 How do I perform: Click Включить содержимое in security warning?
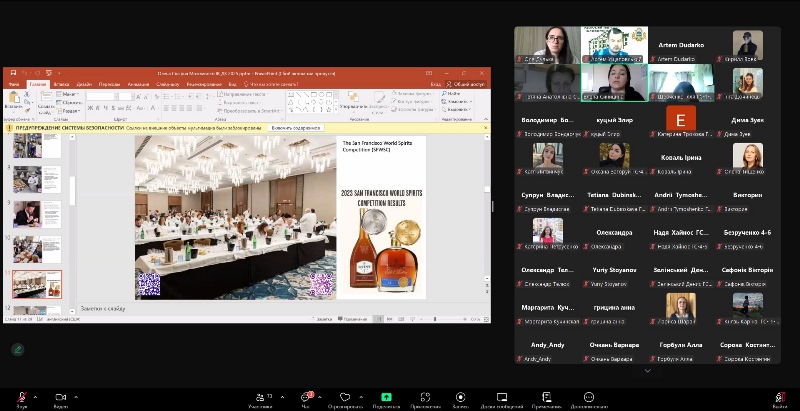296,128
